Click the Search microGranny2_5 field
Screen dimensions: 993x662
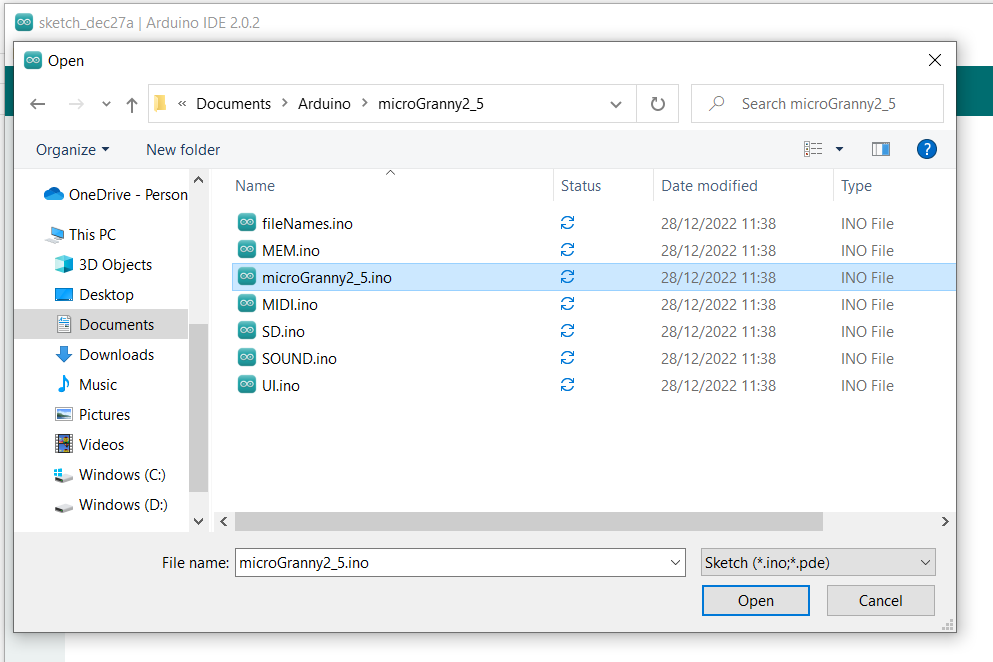817,104
